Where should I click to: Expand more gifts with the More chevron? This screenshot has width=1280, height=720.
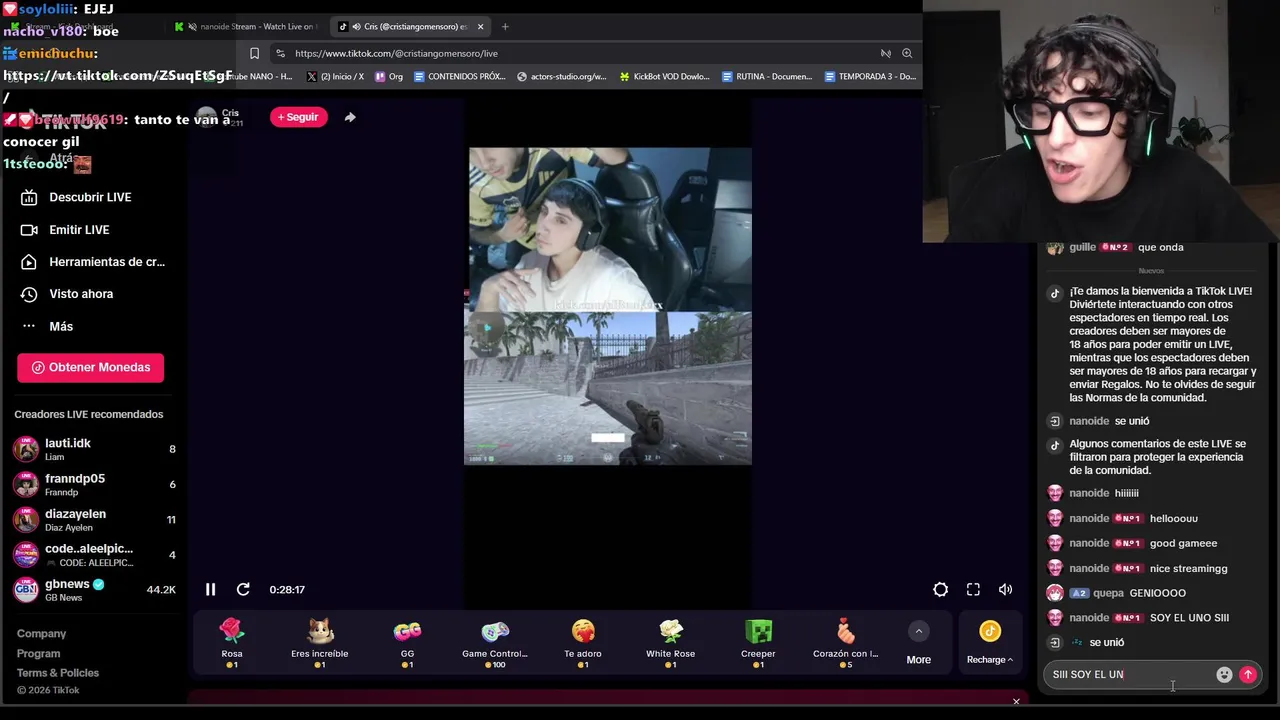coord(918,642)
